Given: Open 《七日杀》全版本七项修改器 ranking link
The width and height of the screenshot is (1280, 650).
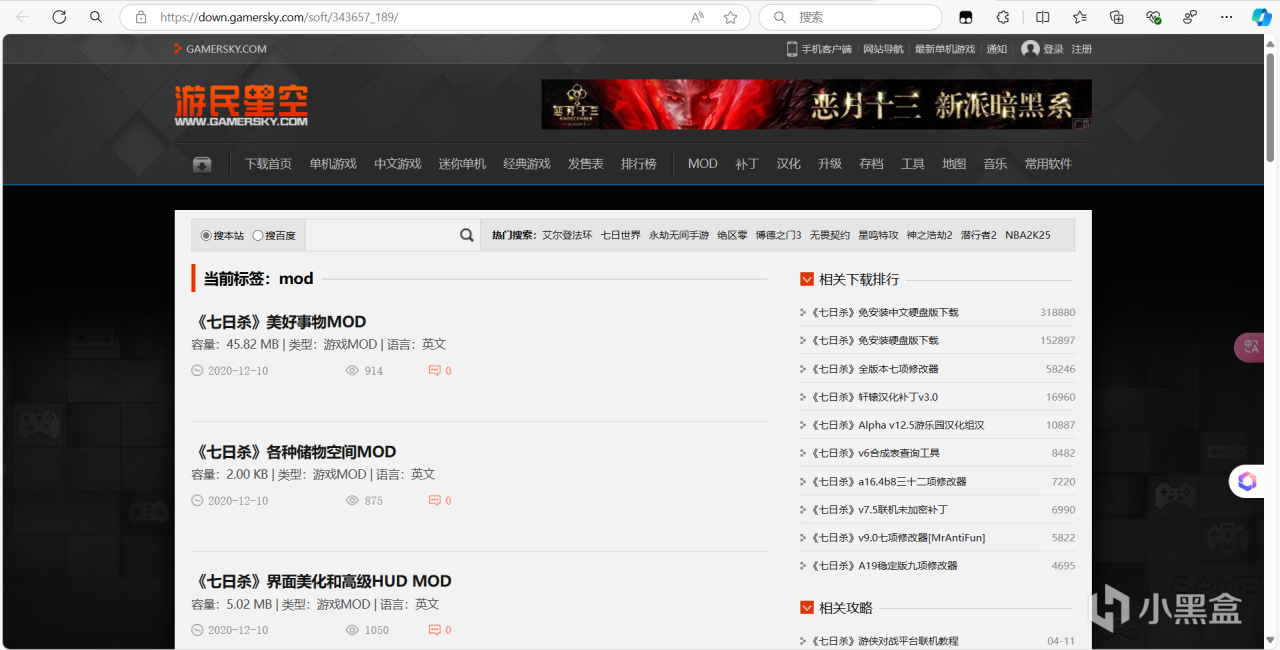Looking at the screenshot, I should (874, 369).
